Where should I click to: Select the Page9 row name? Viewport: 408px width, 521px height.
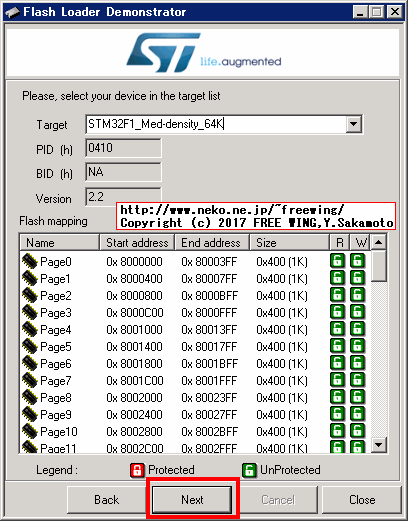[x=56, y=415]
